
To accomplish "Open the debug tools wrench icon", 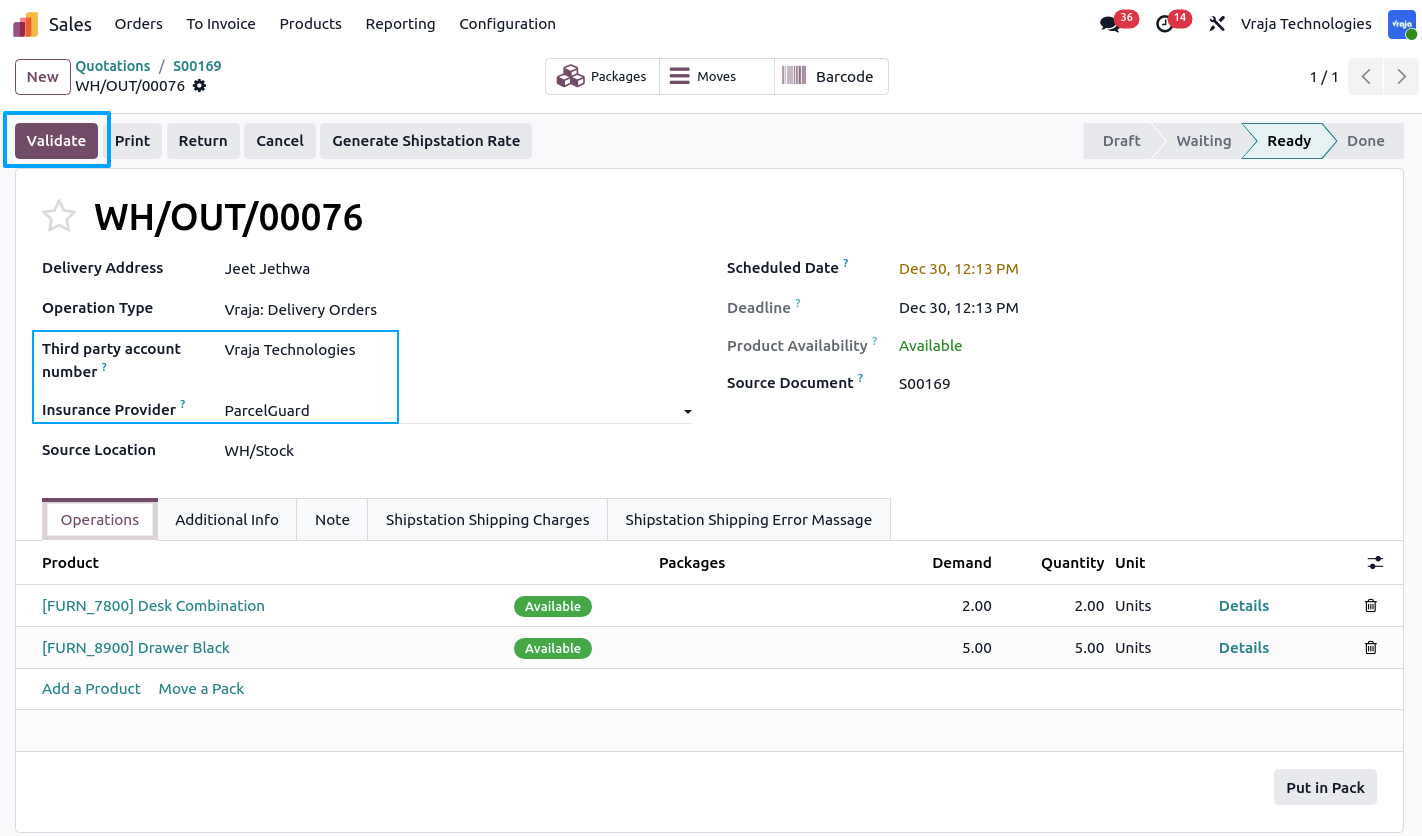I will (1217, 24).
